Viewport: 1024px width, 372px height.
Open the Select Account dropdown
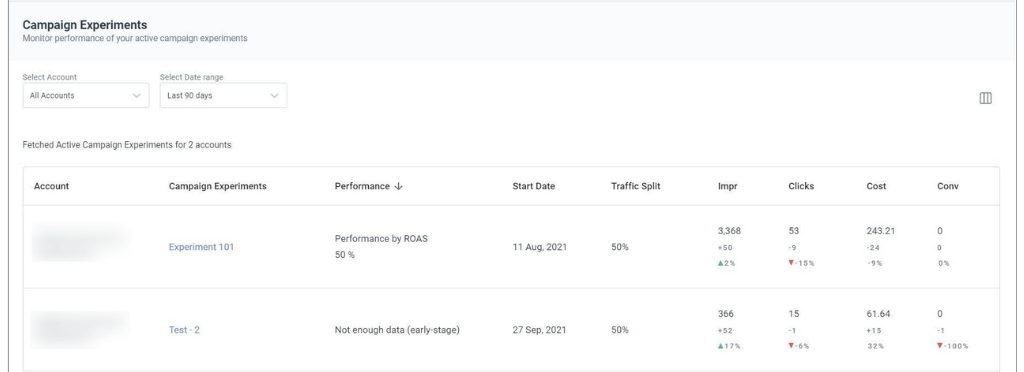(86, 95)
